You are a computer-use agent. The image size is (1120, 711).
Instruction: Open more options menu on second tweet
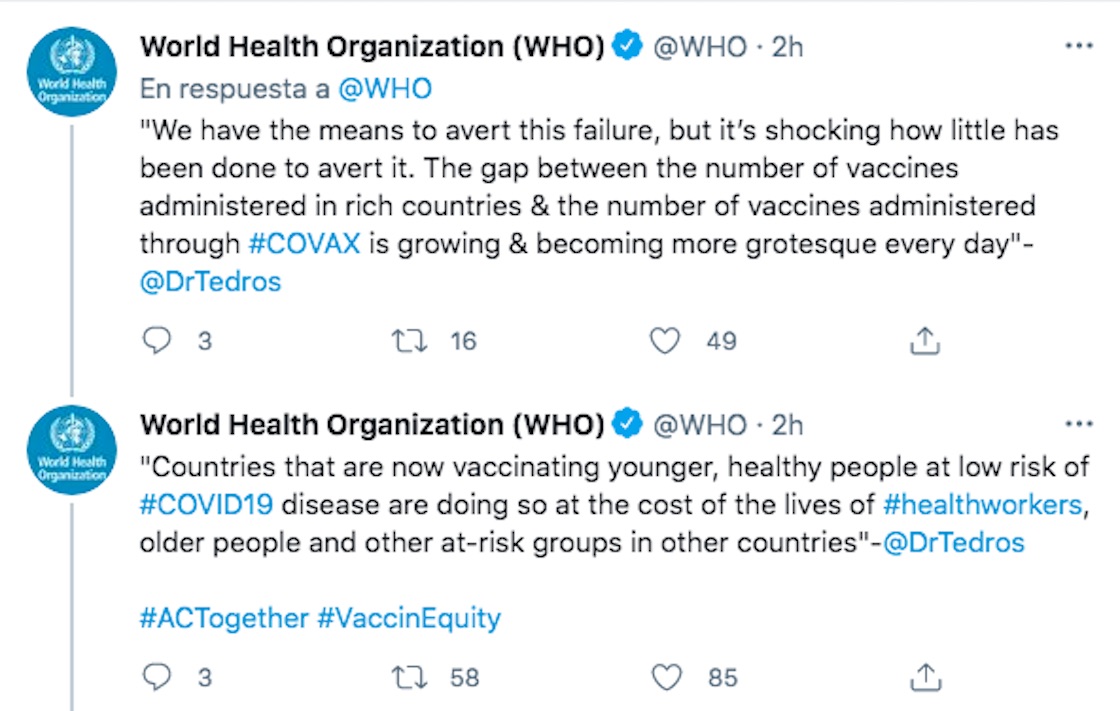click(x=1079, y=424)
